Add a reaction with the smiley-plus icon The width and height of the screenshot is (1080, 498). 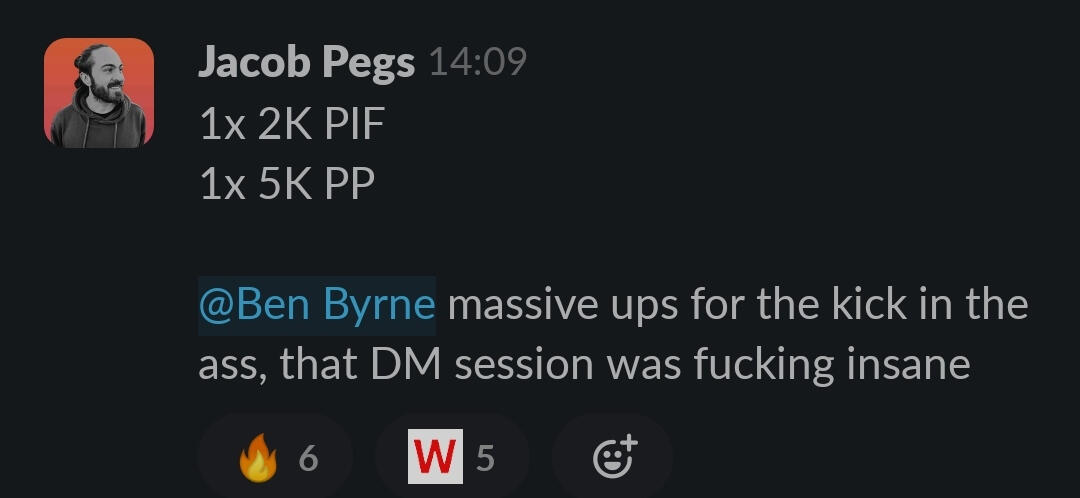click(x=615, y=457)
